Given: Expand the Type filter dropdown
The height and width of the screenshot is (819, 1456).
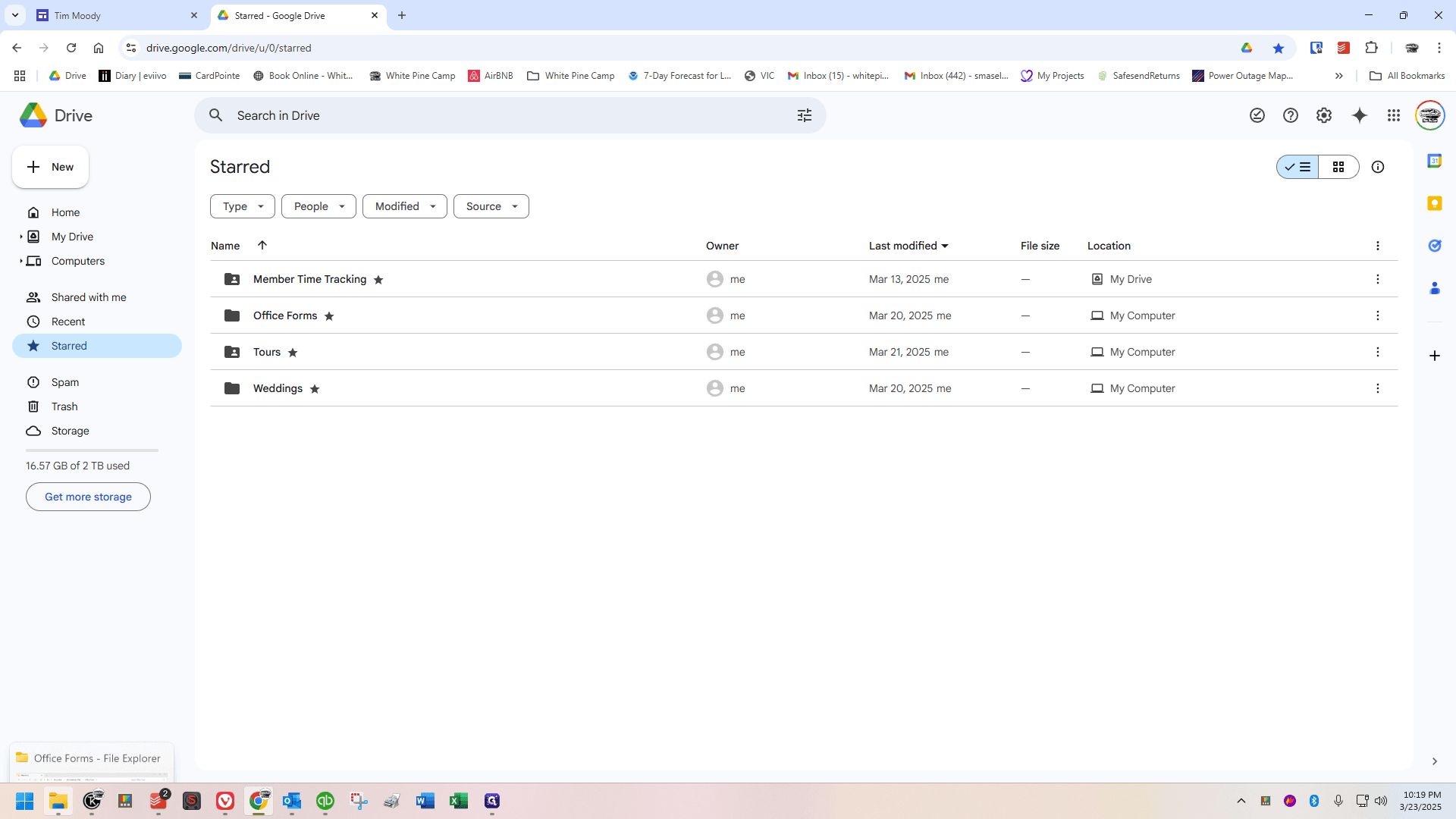Looking at the screenshot, I should click(x=243, y=206).
